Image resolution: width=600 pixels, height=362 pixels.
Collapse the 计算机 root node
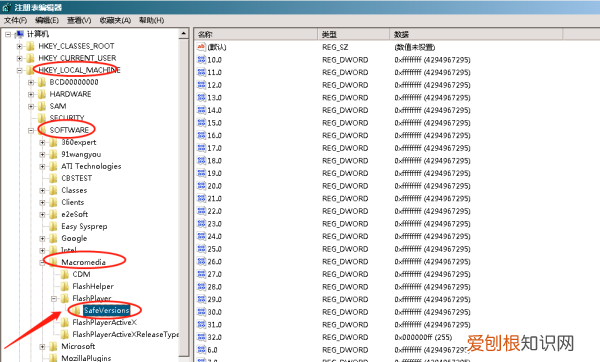pos(8,34)
